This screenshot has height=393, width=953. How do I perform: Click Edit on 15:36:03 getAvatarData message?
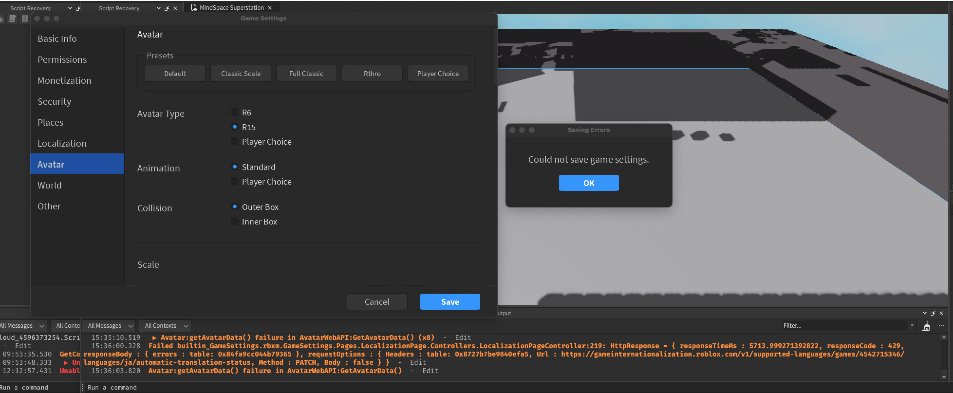pyautogui.click(x=430, y=371)
